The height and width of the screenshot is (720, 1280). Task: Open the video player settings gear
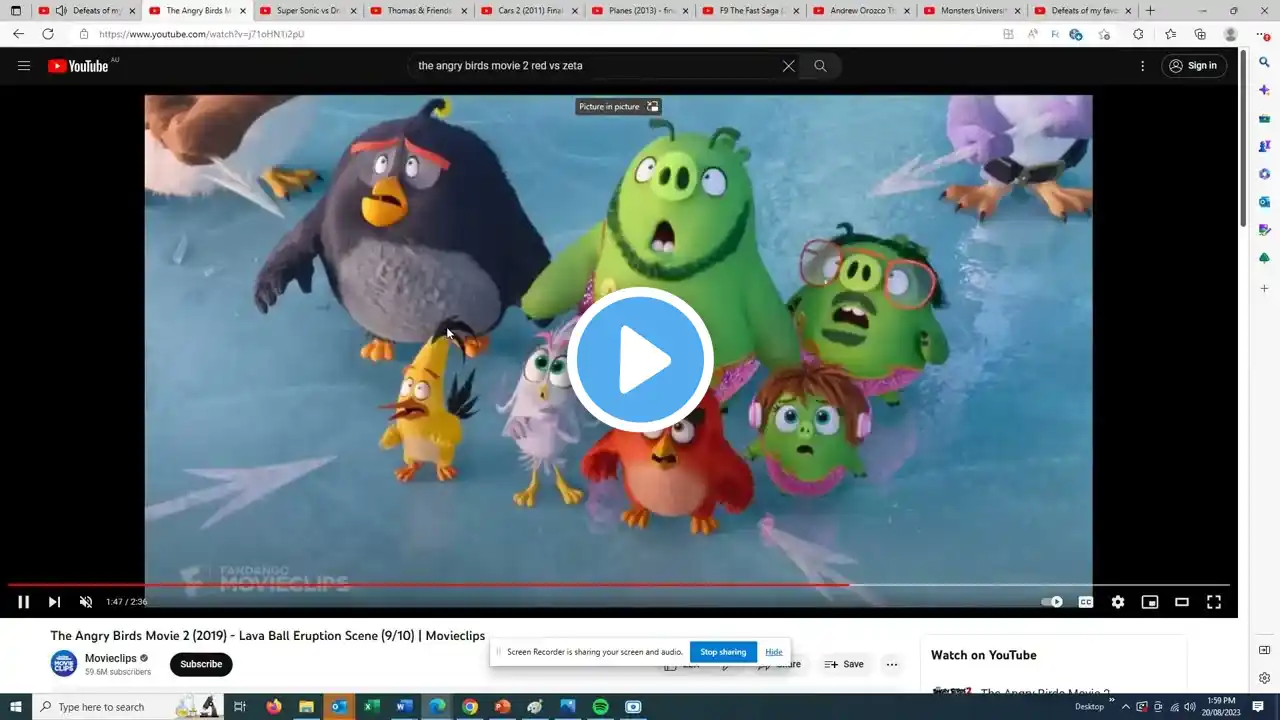[1118, 602]
